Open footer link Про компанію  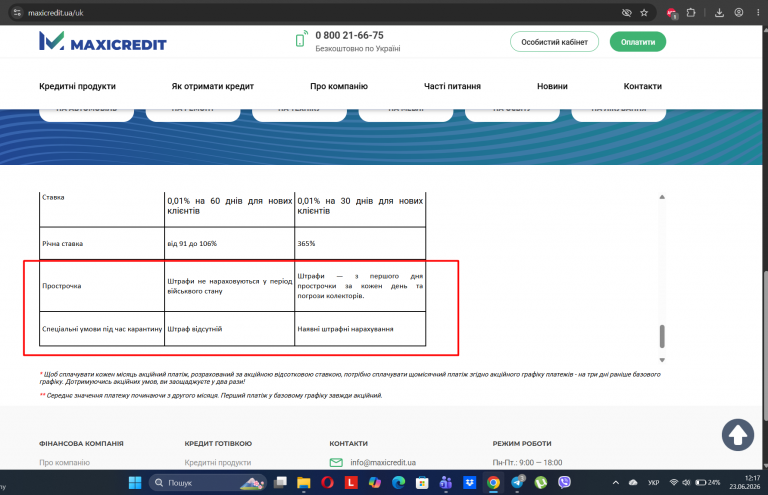pyautogui.click(x=65, y=462)
